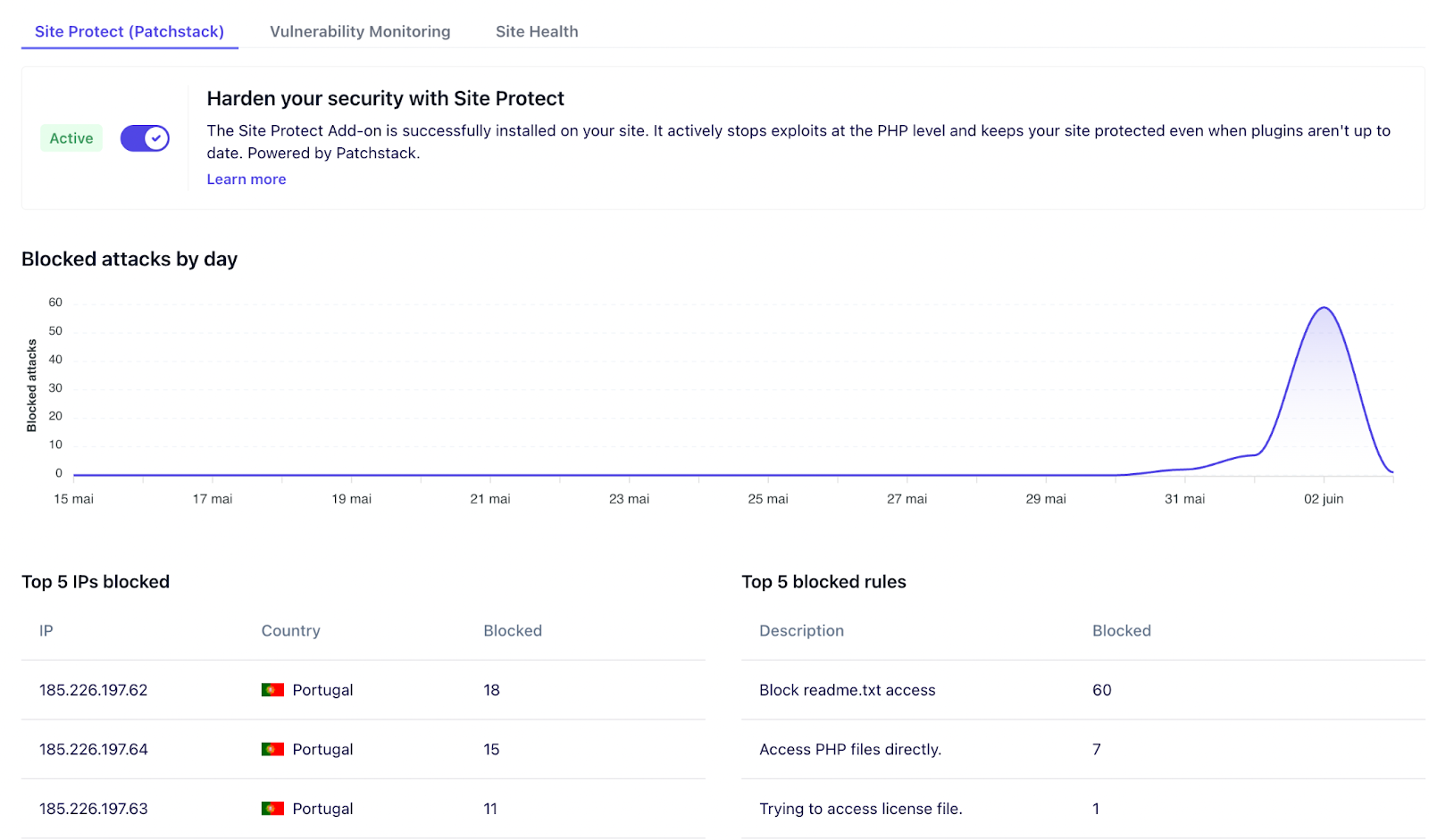Viewport: 1429px width, 840px height.
Task: Click the Description column header
Action: point(801,630)
